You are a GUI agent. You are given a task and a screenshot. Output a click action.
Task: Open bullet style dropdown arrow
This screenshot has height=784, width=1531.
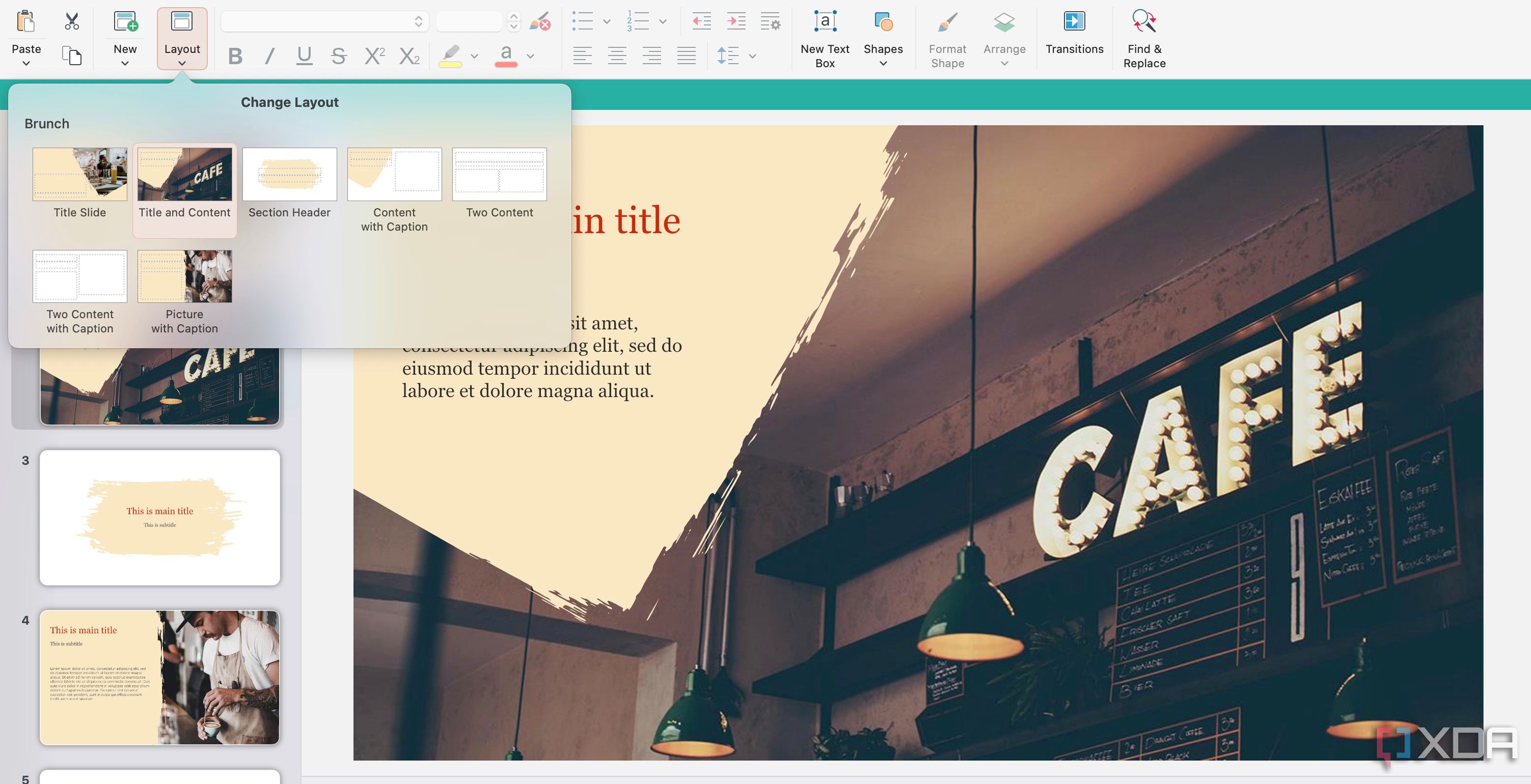(607, 22)
